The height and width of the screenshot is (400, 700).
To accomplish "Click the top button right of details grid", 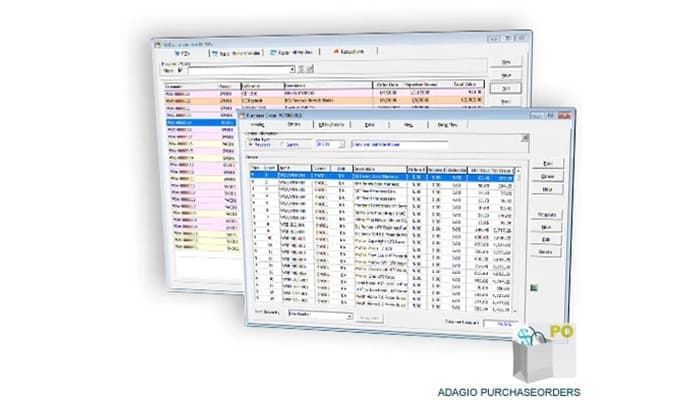I will pyautogui.click(x=548, y=164).
